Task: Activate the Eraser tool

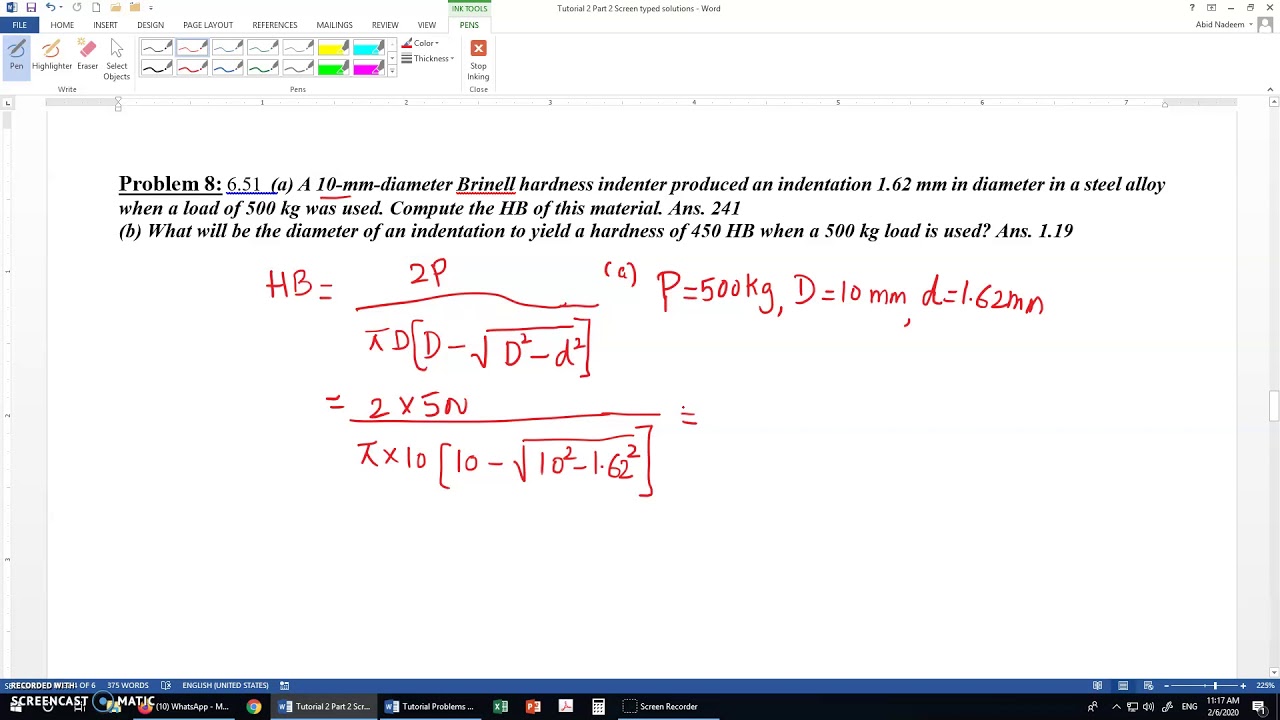Action: (x=88, y=55)
